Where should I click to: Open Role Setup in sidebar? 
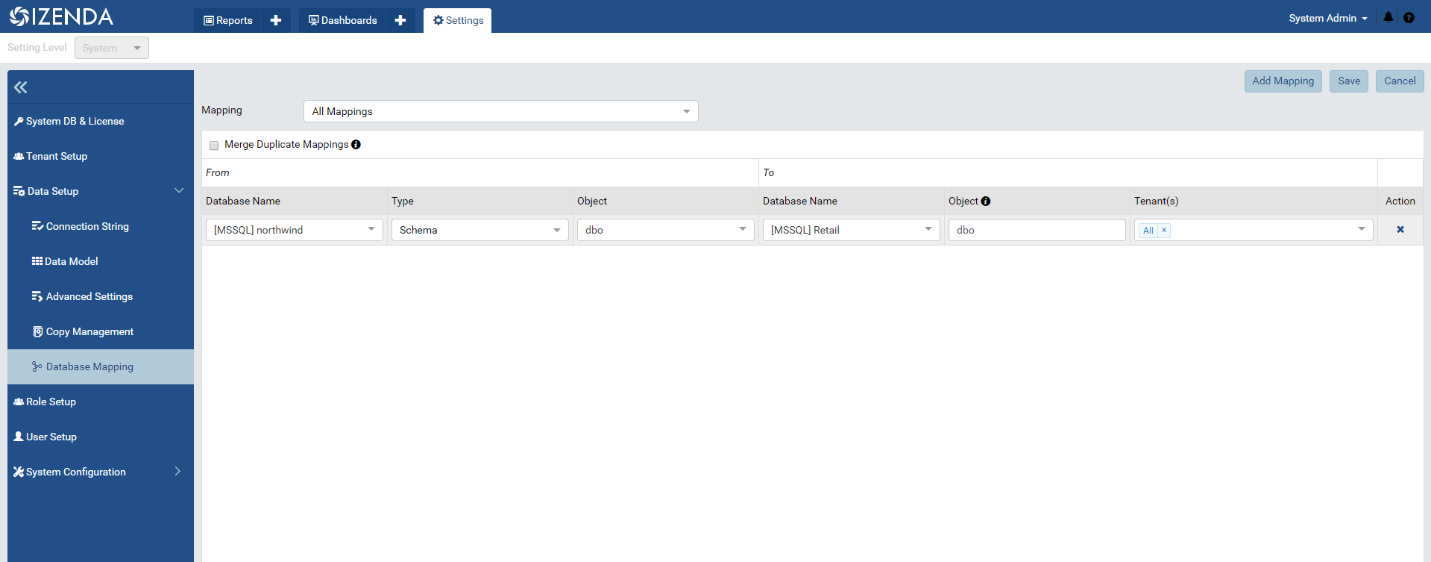pyautogui.click(x=101, y=401)
